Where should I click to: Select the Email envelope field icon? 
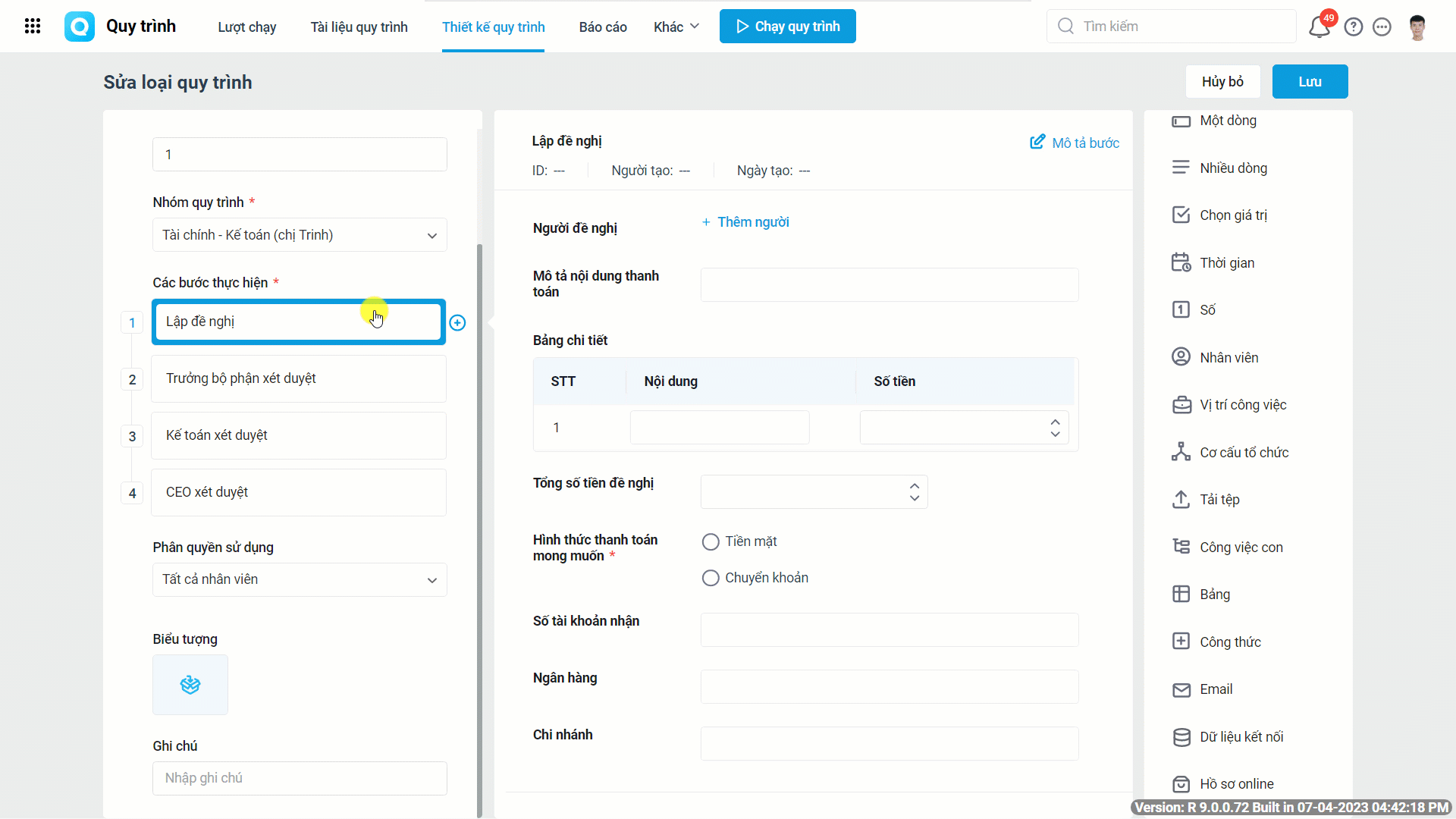(1181, 689)
